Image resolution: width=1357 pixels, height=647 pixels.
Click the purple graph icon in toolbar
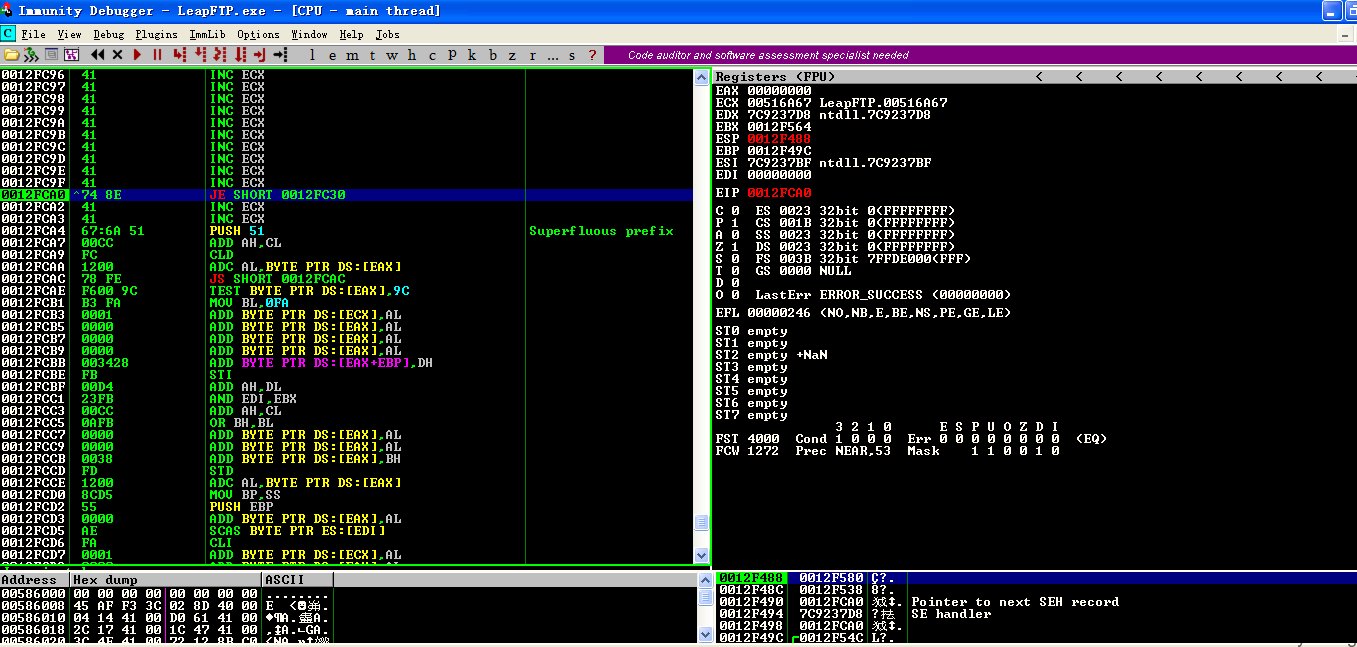click(x=71, y=54)
